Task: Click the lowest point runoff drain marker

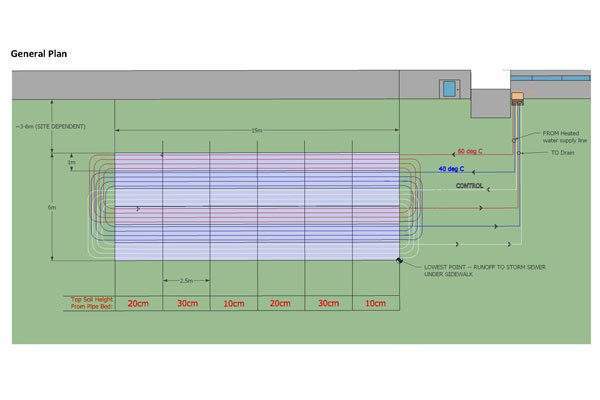Action: [400, 259]
